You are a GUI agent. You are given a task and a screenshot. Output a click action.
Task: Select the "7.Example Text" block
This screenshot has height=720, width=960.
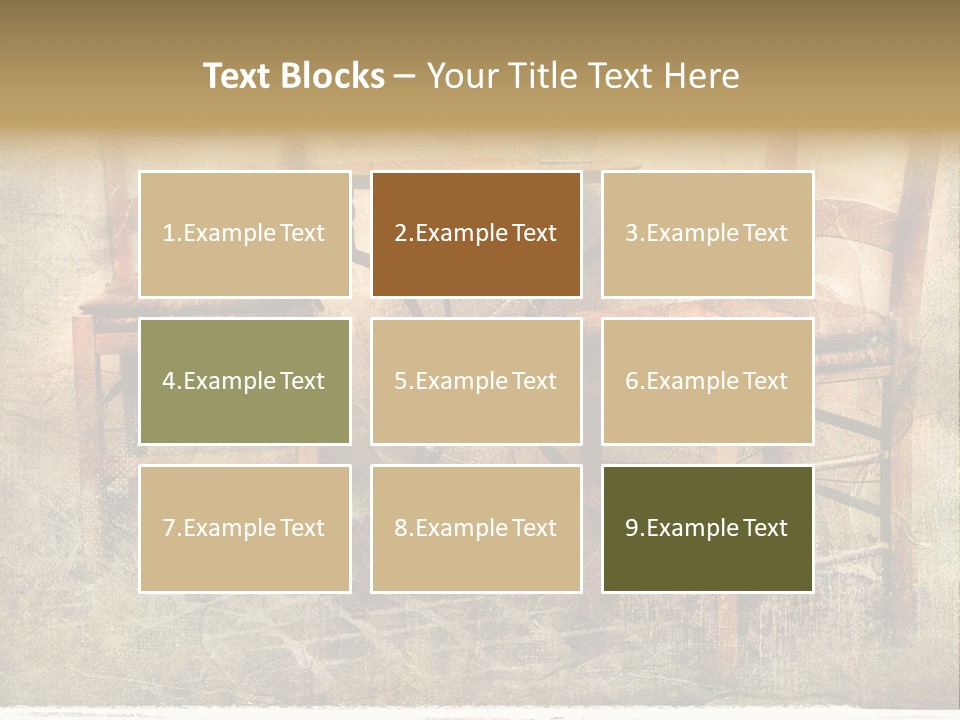tap(245, 529)
